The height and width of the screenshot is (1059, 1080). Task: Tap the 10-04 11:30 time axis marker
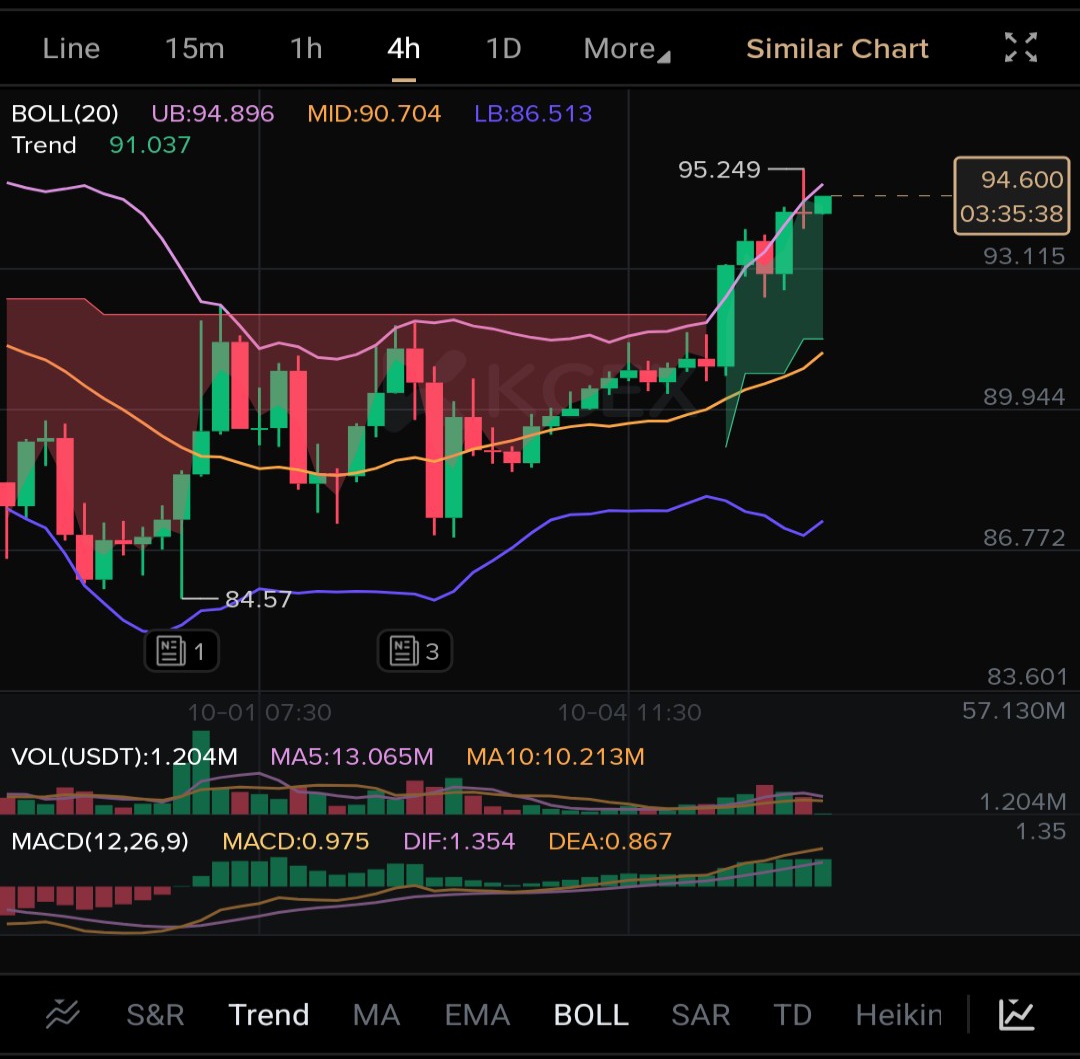tap(629, 712)
